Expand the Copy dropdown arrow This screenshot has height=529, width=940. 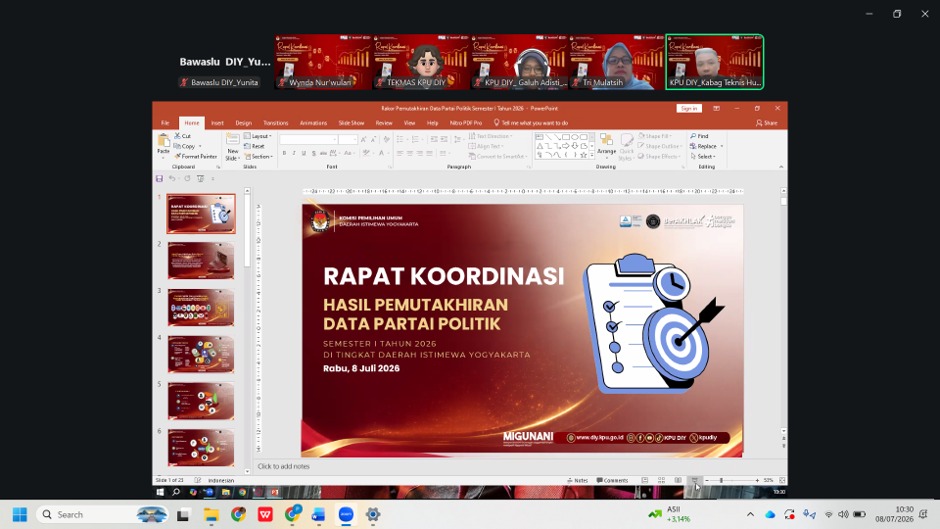(x=200, y=146)
